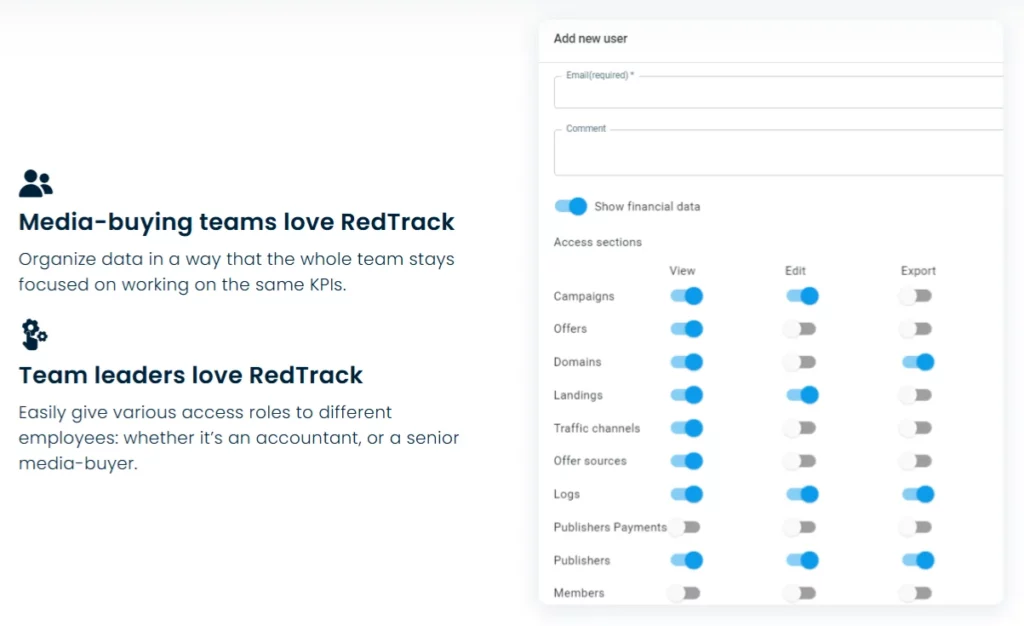
Task: Disable Publishers Edit permission
Action: tap(801, 560)
